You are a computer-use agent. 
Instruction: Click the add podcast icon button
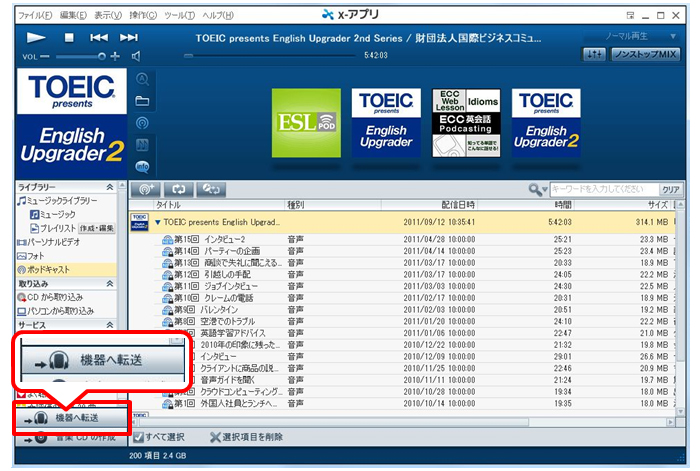[145, 188]
